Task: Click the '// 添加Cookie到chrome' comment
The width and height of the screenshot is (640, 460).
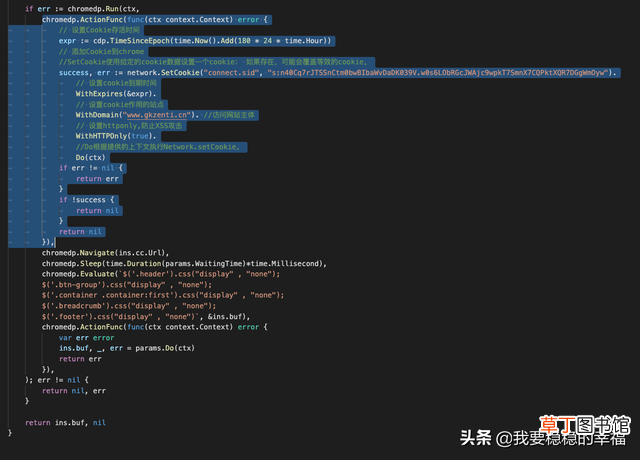Action: [102, 51]
